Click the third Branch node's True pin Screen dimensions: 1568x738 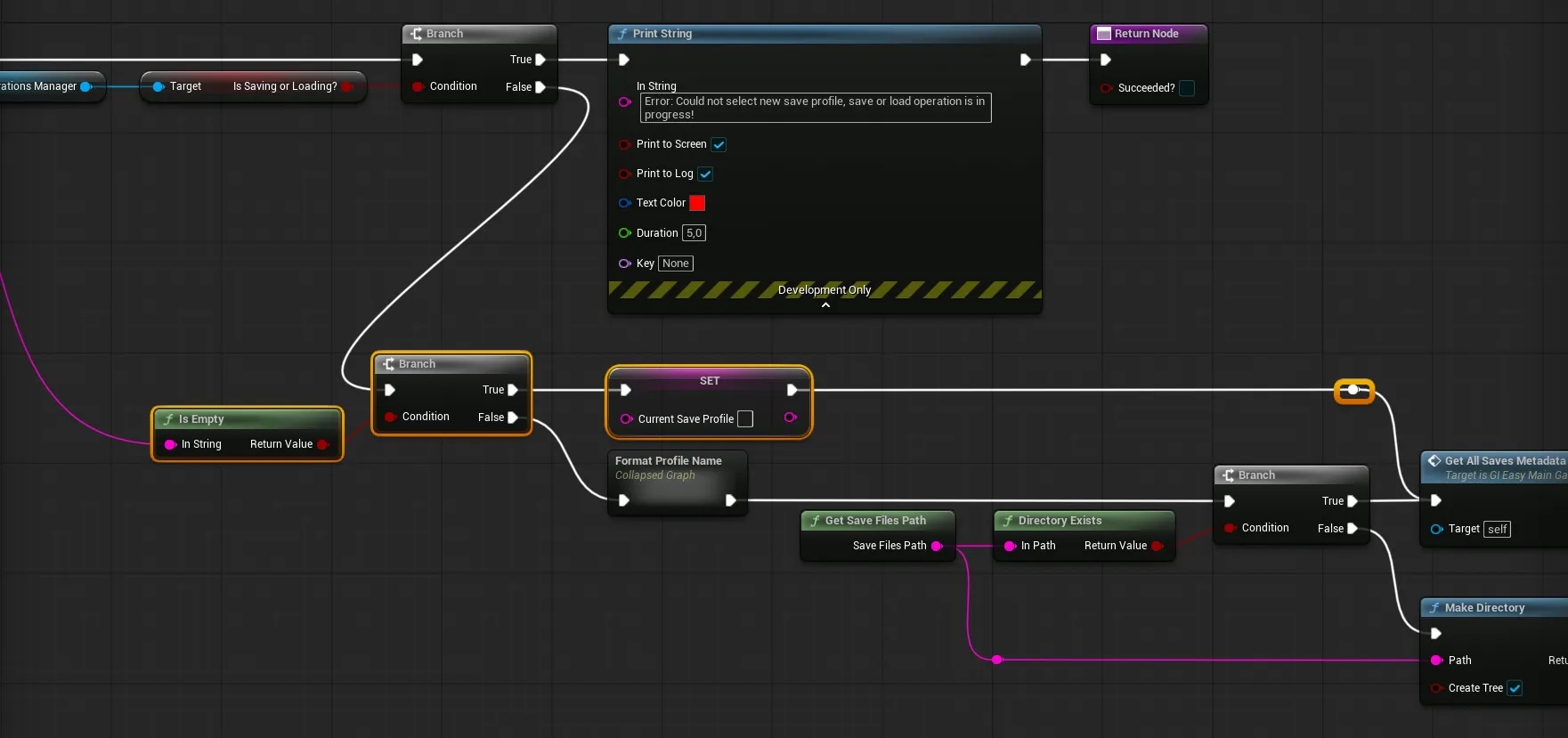coord(1353,501)
